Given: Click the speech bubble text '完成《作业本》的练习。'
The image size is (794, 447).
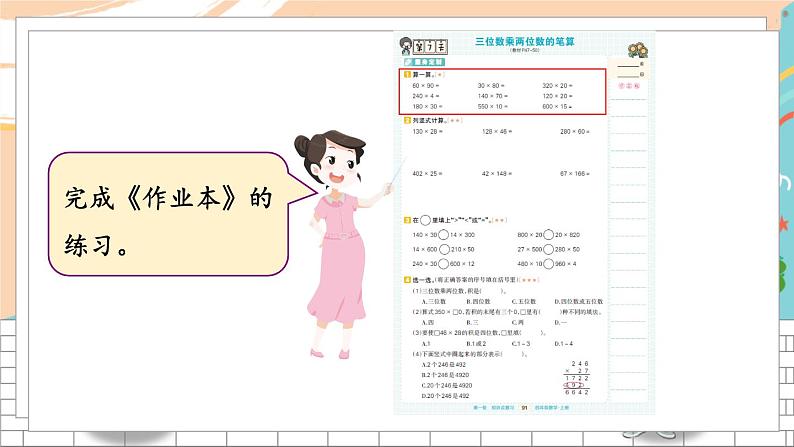Looking at the screenshot, I should 168,221.
